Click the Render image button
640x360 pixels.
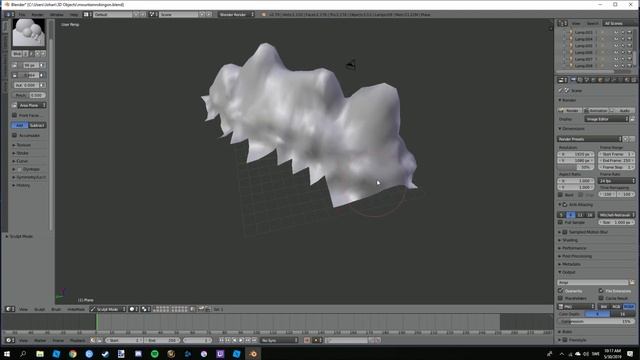(570, 110)
